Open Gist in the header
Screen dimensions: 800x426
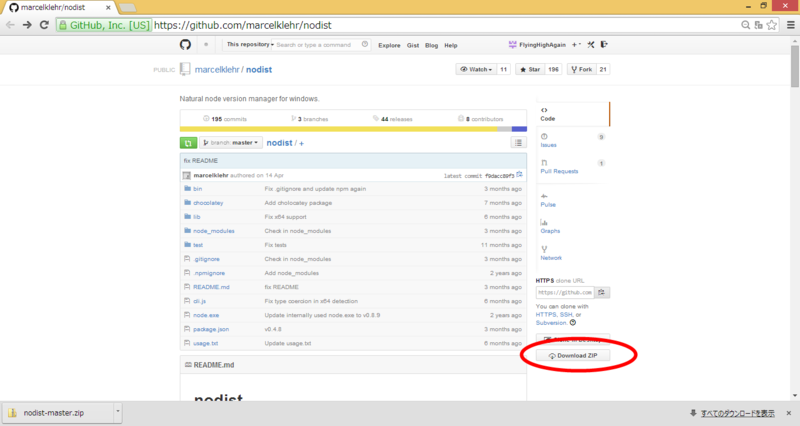[413, 45]
